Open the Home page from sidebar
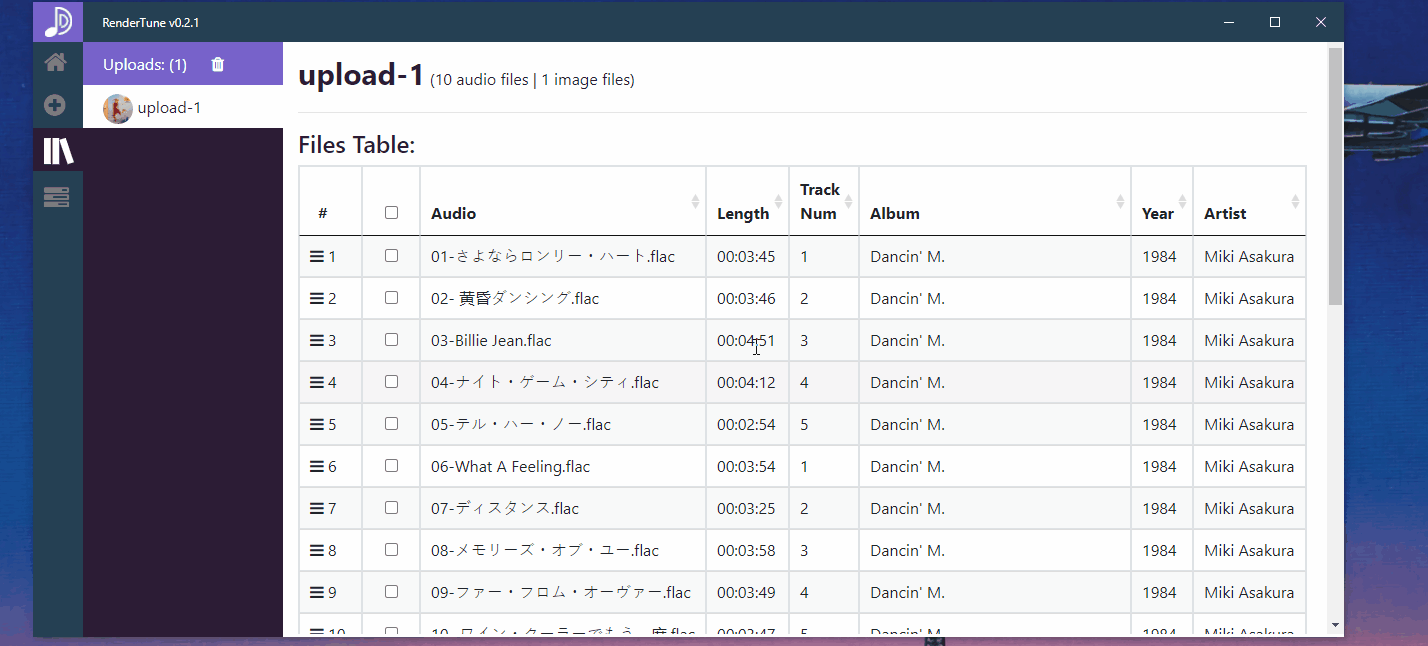Screen dimensions: 1428x646 [x=56, y=62]
